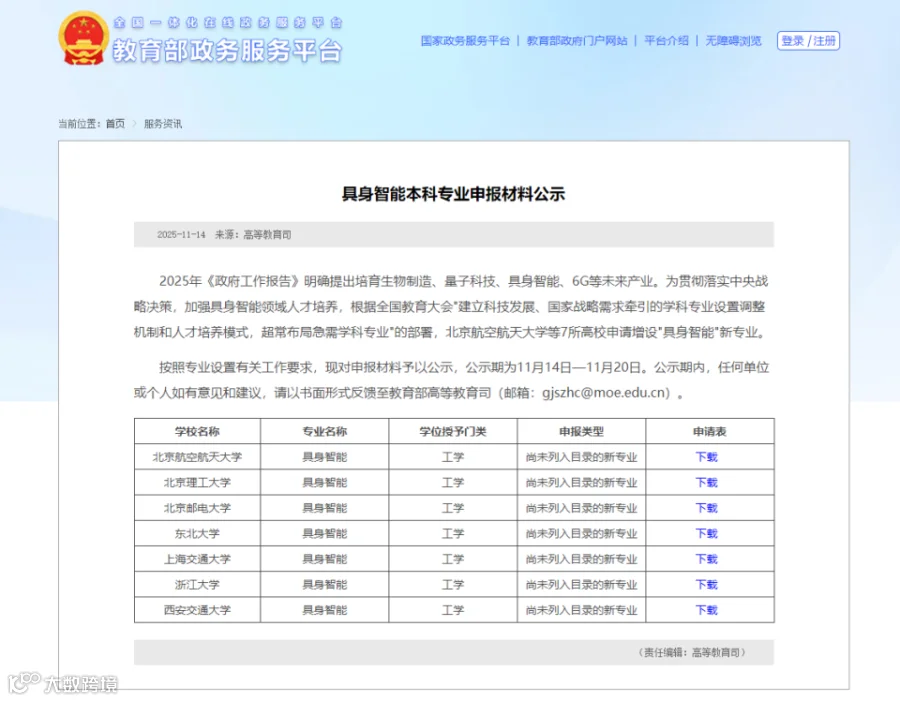Download 北京邮电大学 application form
The width and height of the screenshot is (900, 701).
[x=707, y=508]
